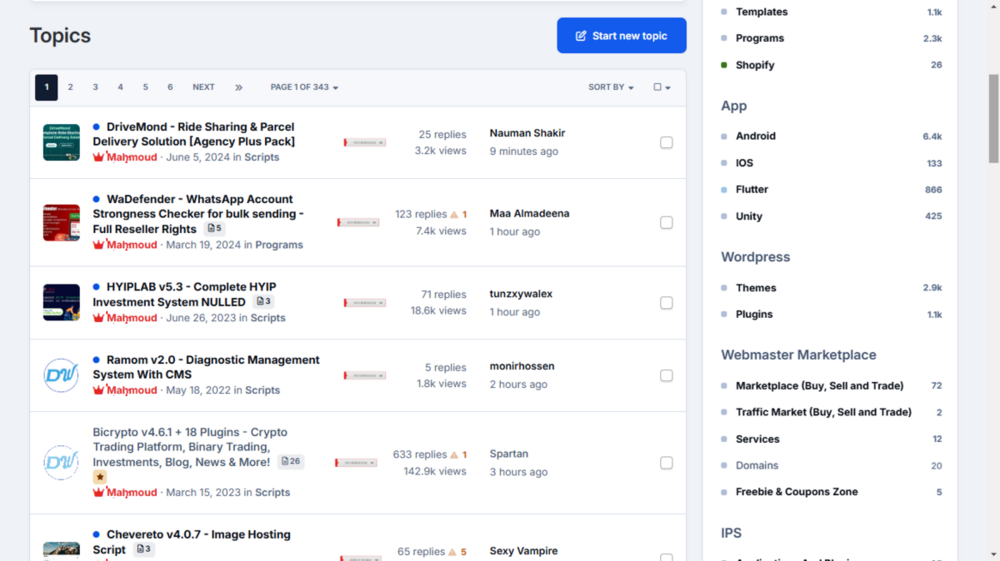
Task: Open HYIPLAB v5.3 topic title
Action: point(184,294)
